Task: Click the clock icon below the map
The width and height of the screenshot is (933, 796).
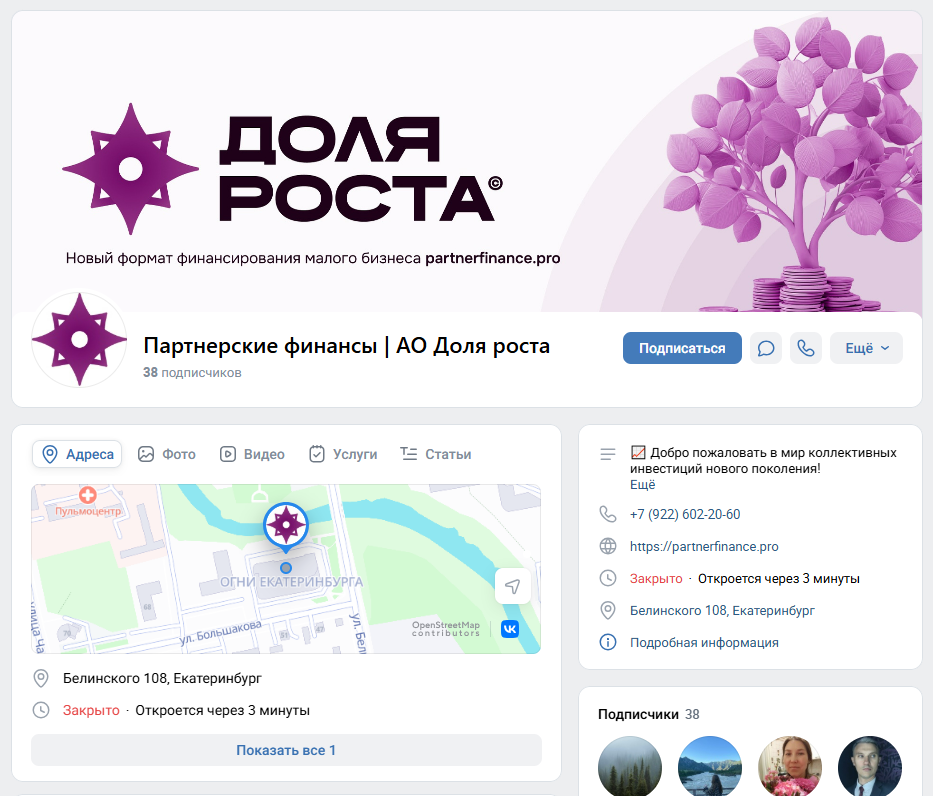Action: pos(41,710)
